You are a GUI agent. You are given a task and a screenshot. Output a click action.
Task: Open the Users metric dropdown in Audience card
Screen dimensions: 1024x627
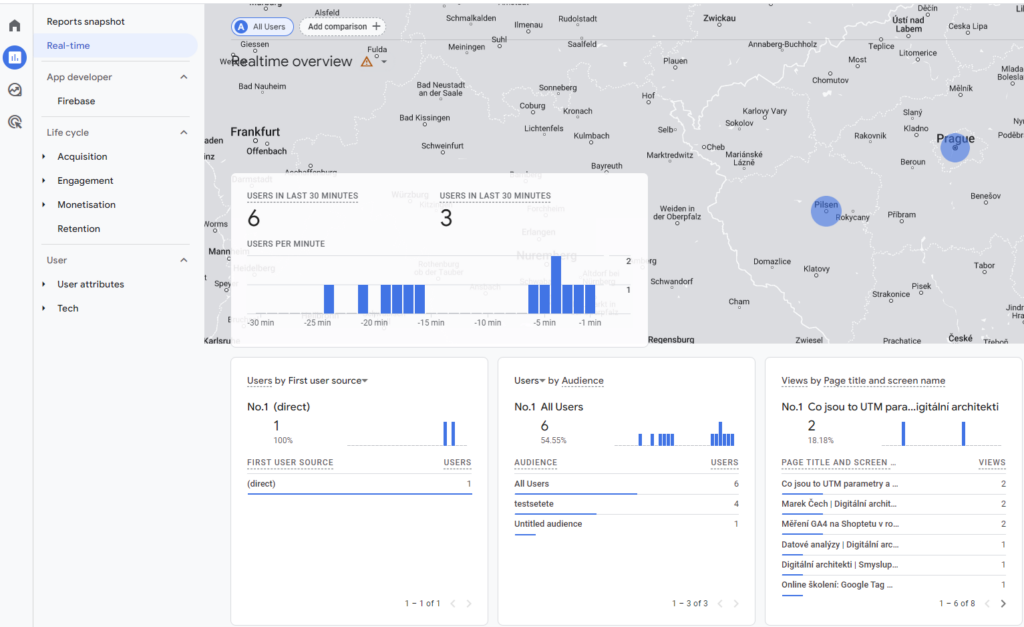point(542,381)
